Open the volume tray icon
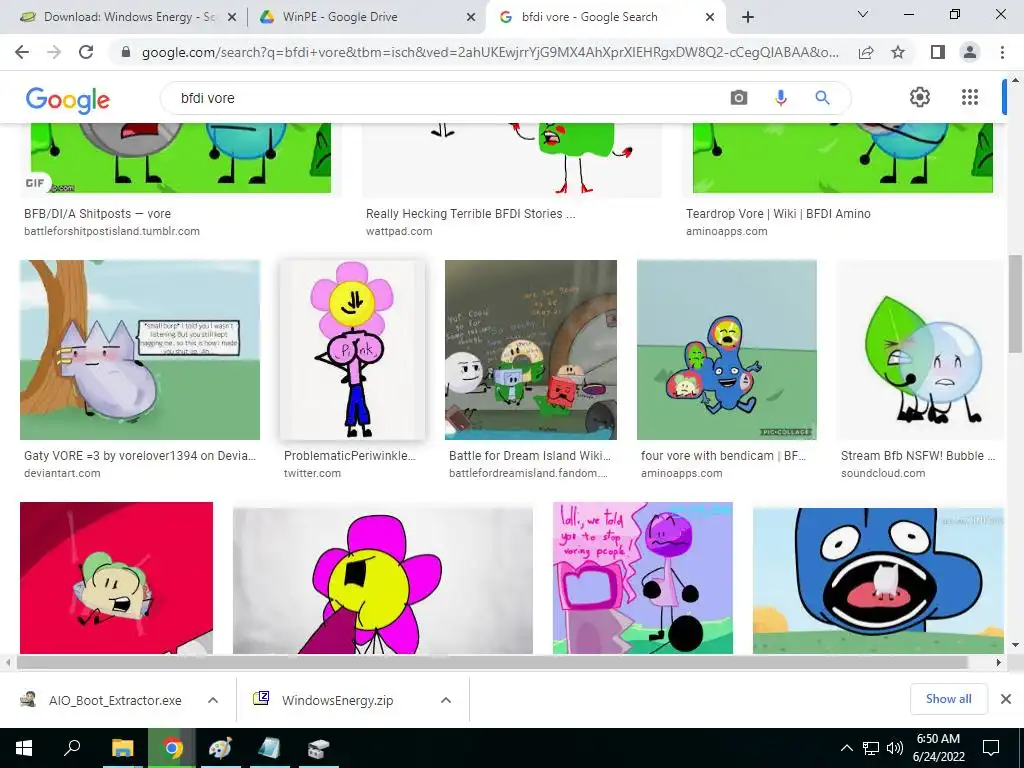This screenshot has height=768, width=1024. [895, 748]
